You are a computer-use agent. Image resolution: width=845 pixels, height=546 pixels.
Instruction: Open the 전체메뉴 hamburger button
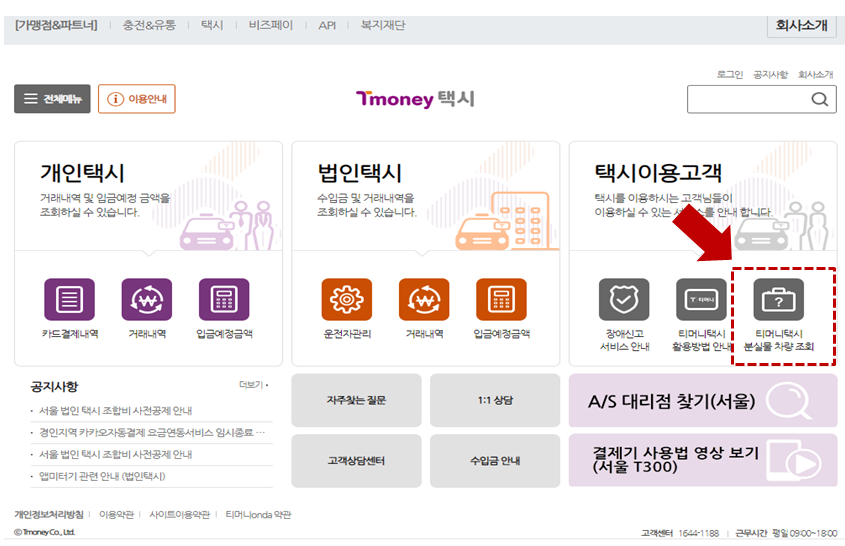[x=52, y=99]
